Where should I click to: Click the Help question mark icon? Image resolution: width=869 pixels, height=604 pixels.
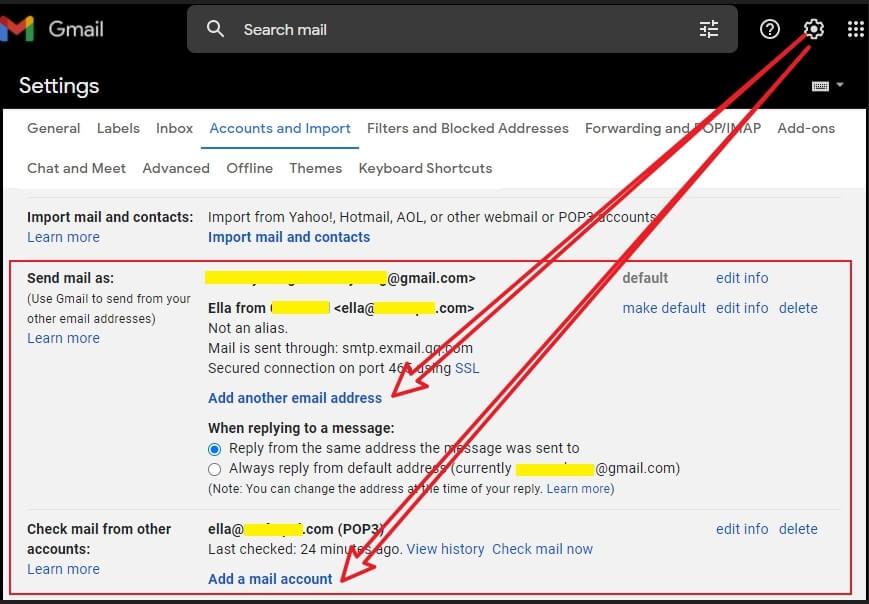coord(770,29)
